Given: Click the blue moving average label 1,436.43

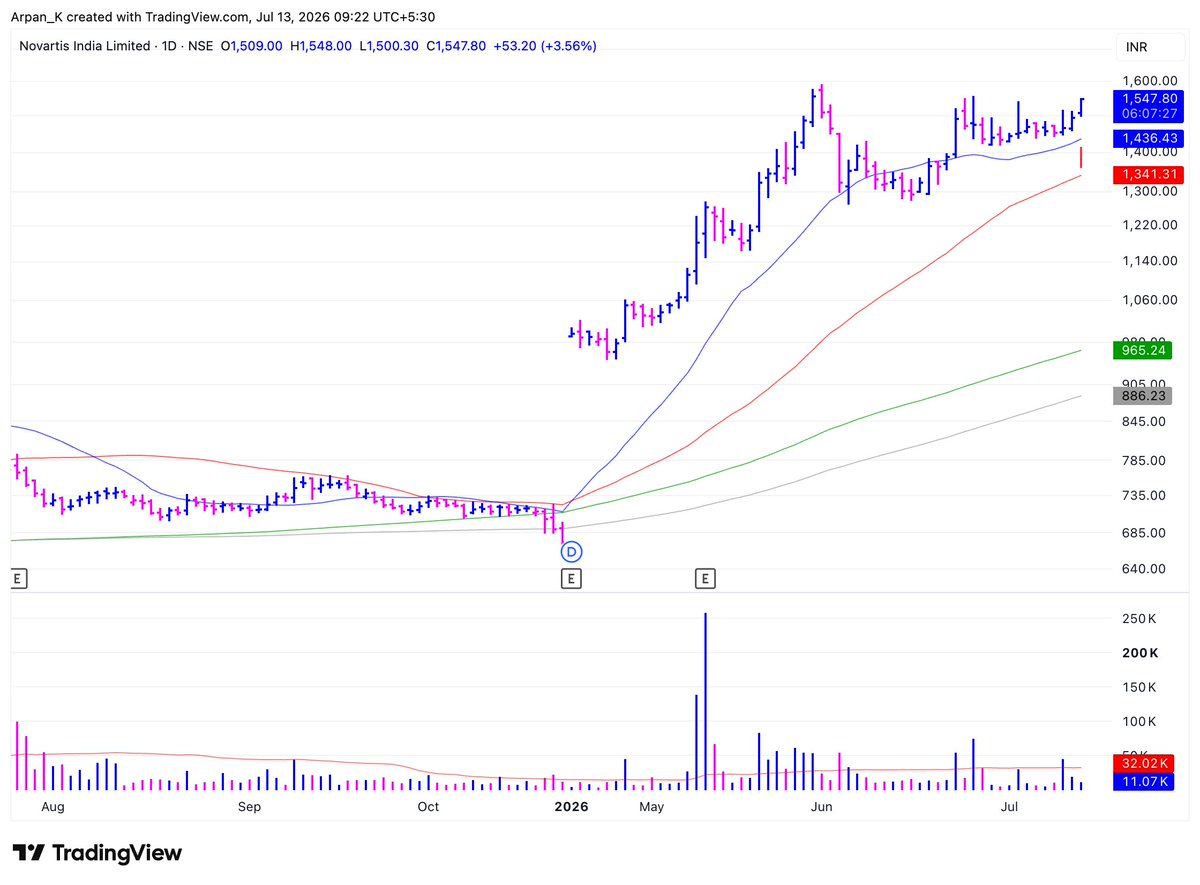Looking at the screenshot, I should tap(1147, 138).
